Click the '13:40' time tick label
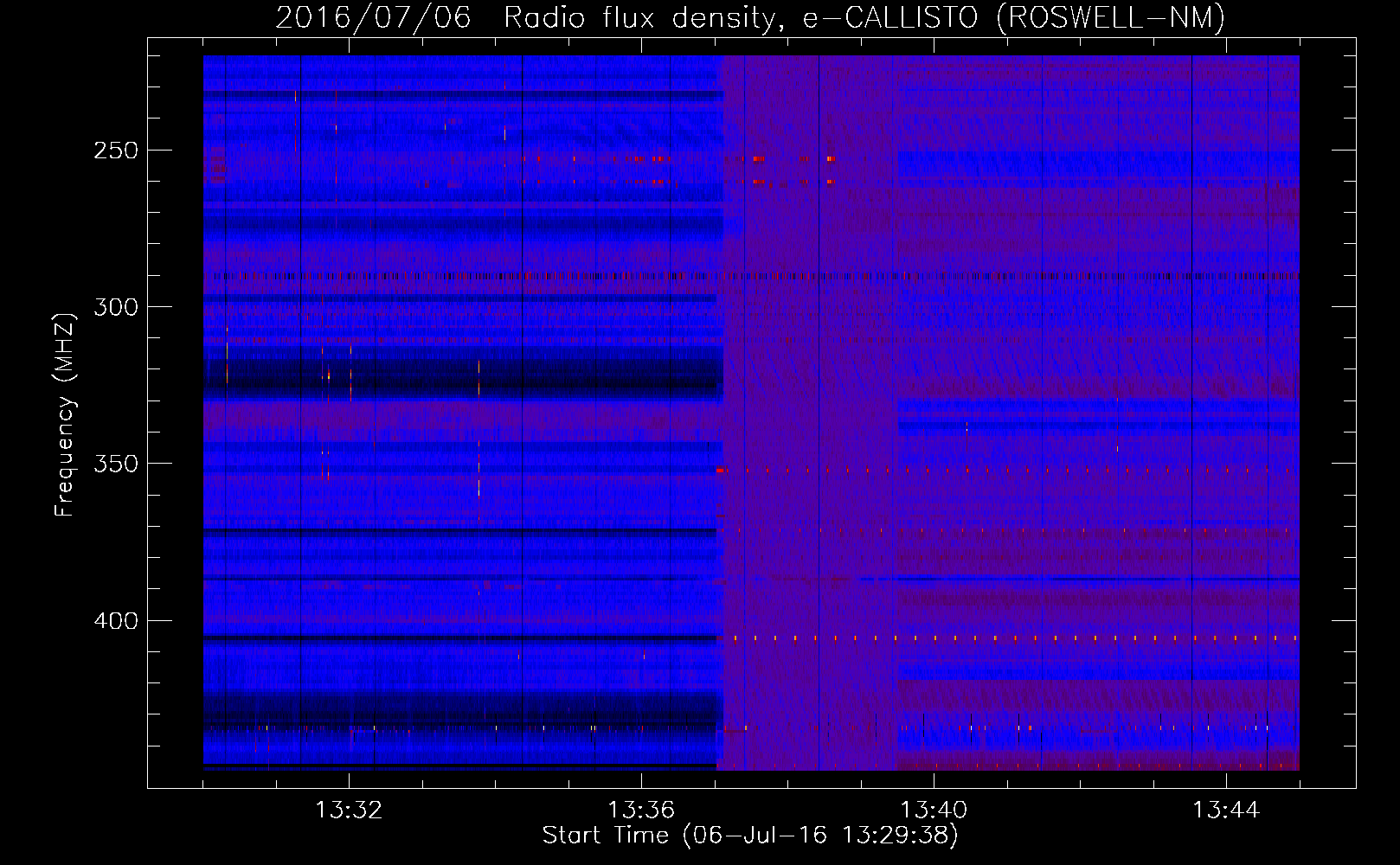Screen dimensions: 1400x865 [x=934, y=811]
